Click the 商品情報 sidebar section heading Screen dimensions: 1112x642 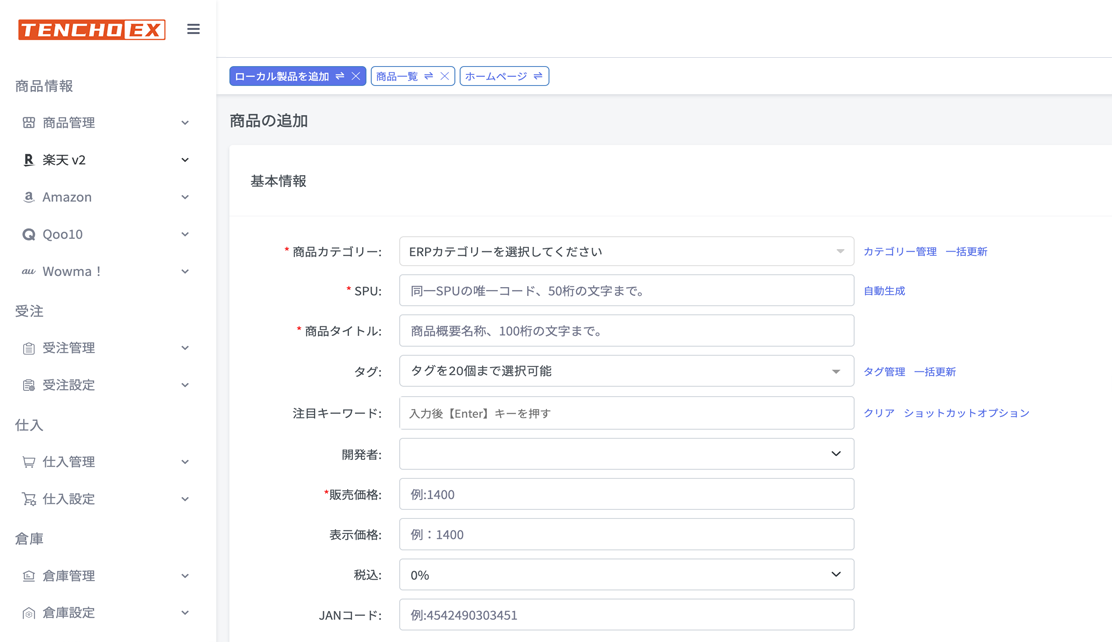[x=44, y=86]
